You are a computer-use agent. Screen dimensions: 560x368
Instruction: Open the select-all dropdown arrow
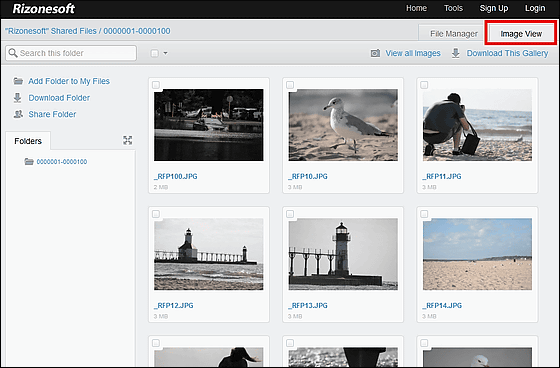[x=165, y=53]
